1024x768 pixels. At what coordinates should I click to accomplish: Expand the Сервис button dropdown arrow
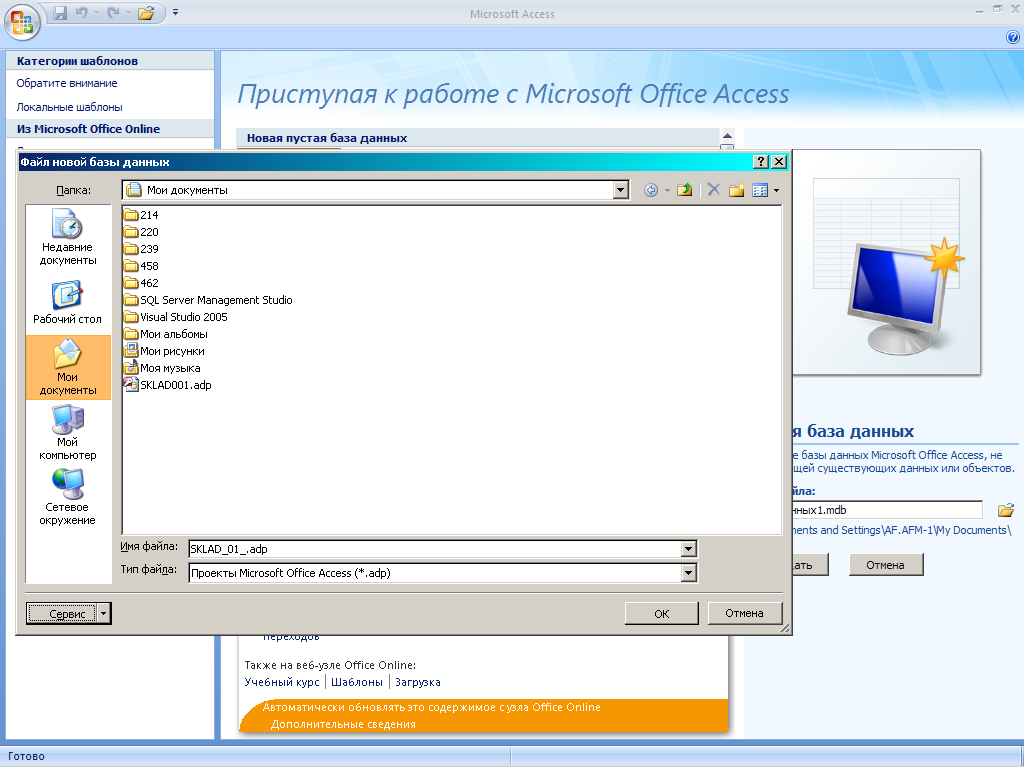(104, 614)
